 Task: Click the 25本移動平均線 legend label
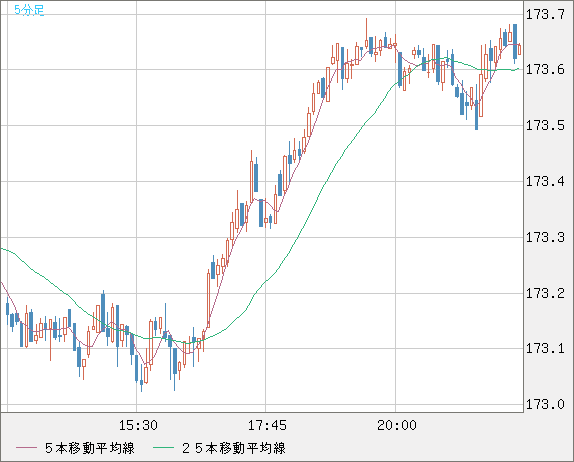[234, 448]
